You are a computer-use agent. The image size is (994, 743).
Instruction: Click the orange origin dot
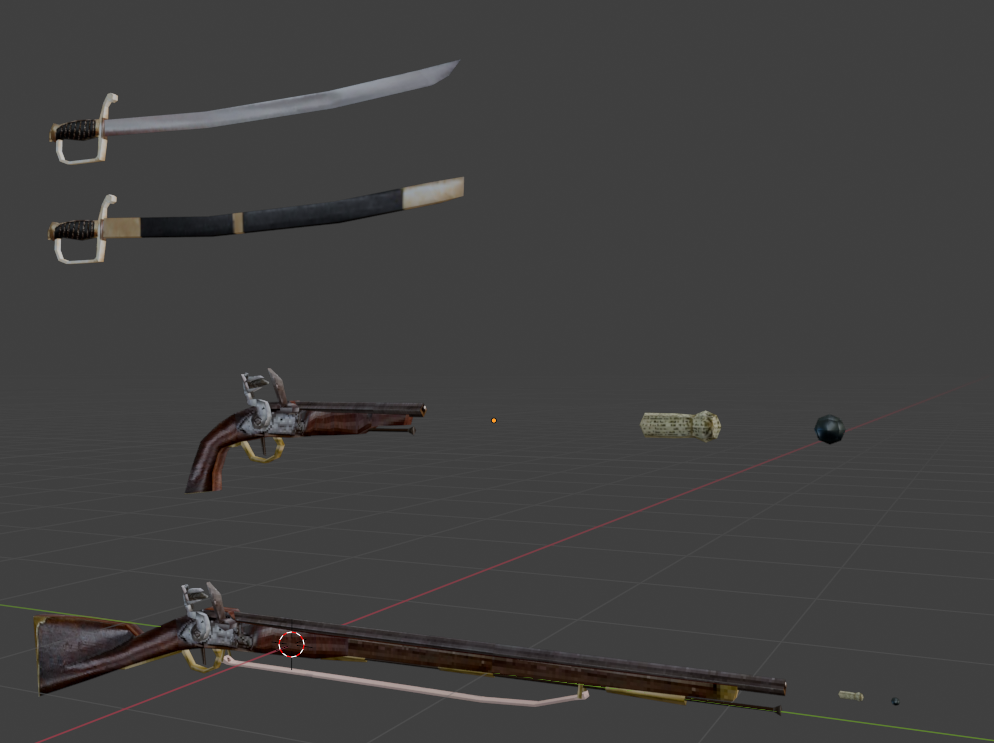494,420
